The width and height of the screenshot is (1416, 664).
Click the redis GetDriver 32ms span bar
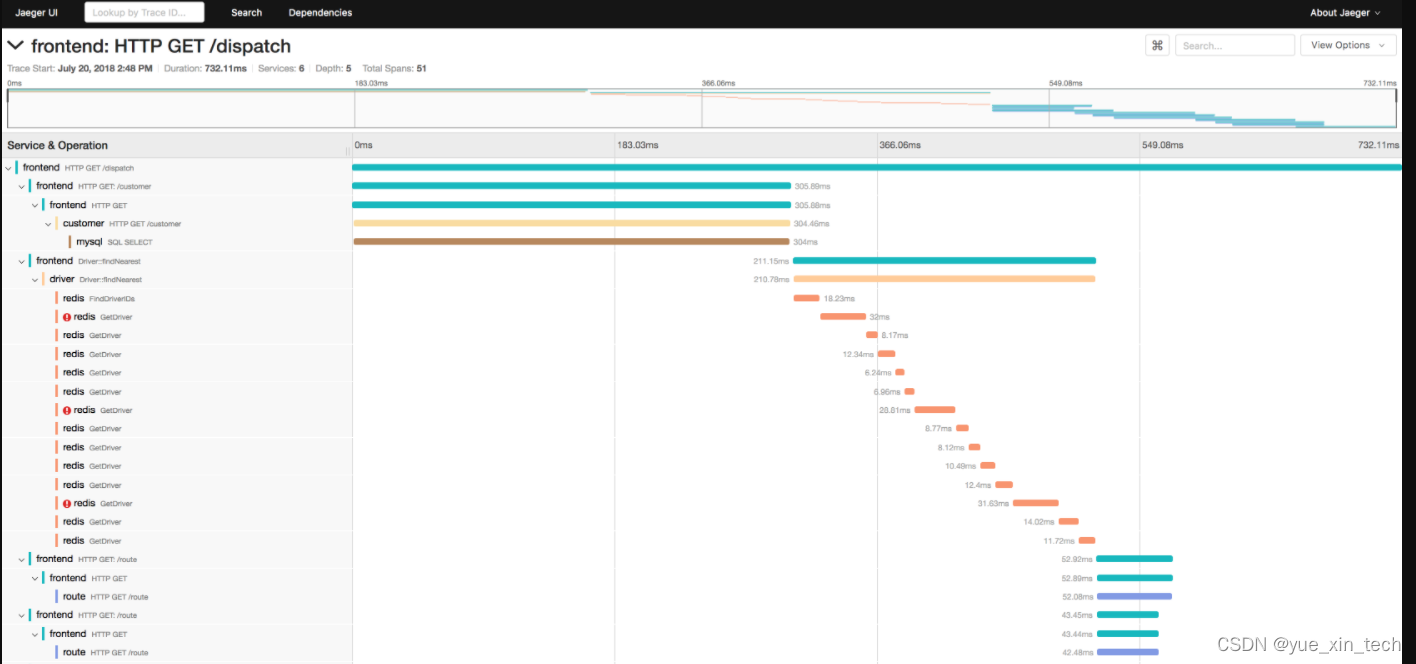pos(843,316)
